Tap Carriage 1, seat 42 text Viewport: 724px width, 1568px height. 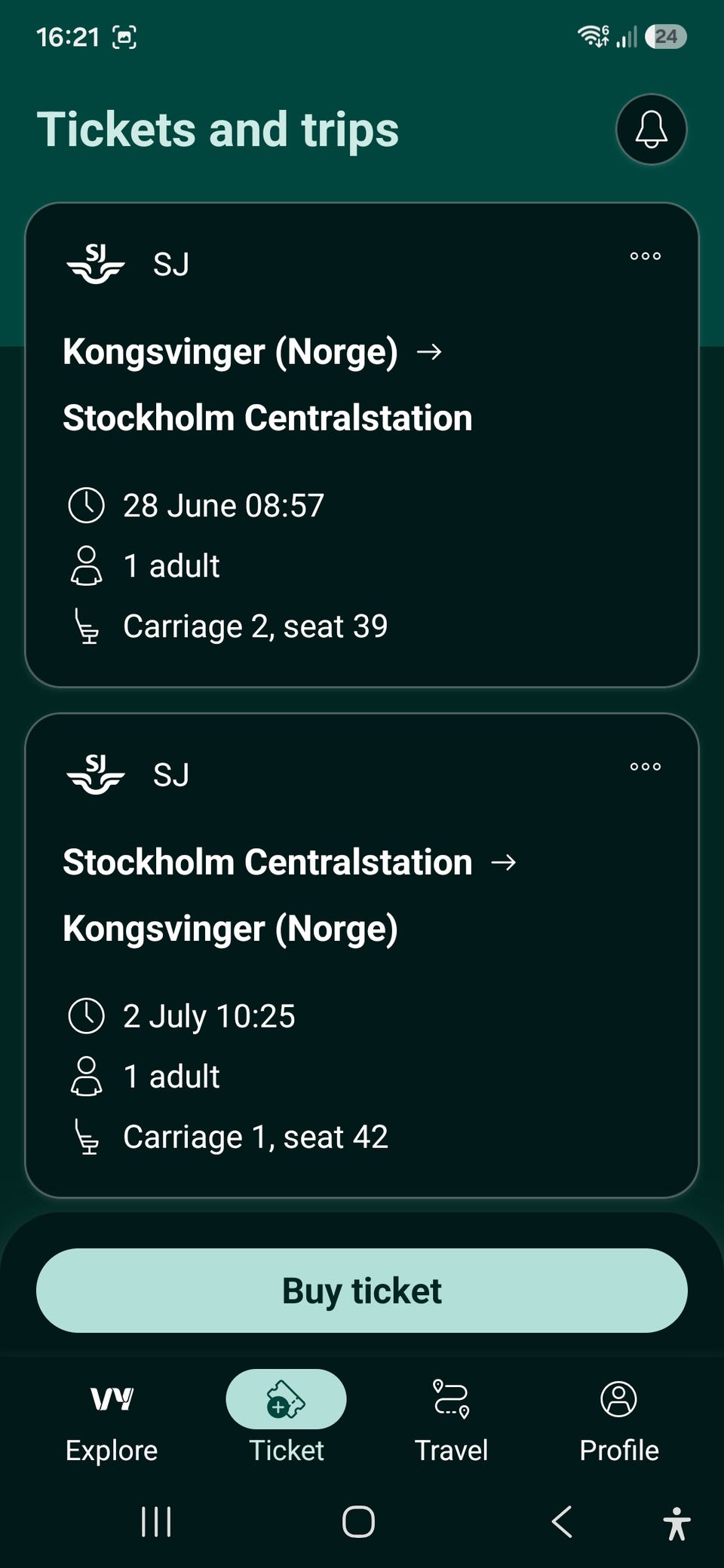coord(256,1137)
